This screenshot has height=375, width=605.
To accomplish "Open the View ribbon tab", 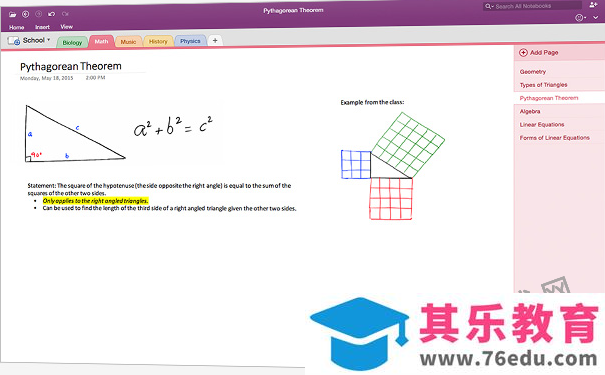I will click(x=66, y=27).
